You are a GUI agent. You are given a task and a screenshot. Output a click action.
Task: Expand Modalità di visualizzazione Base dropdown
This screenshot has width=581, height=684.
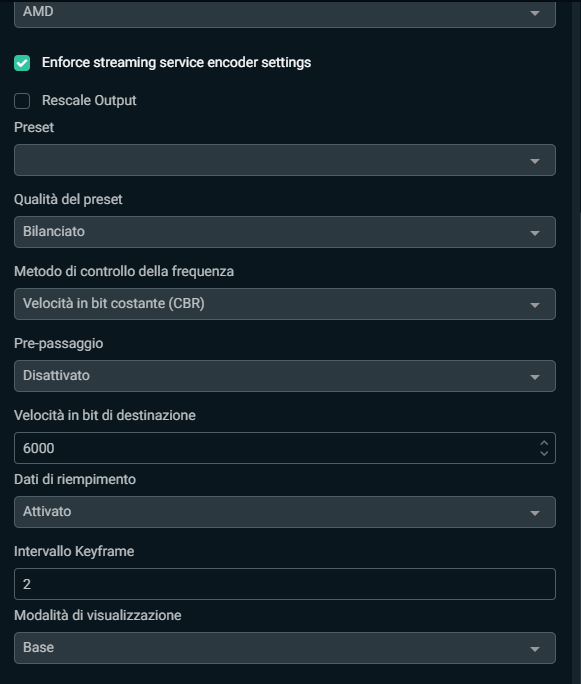tap(285, 648)
